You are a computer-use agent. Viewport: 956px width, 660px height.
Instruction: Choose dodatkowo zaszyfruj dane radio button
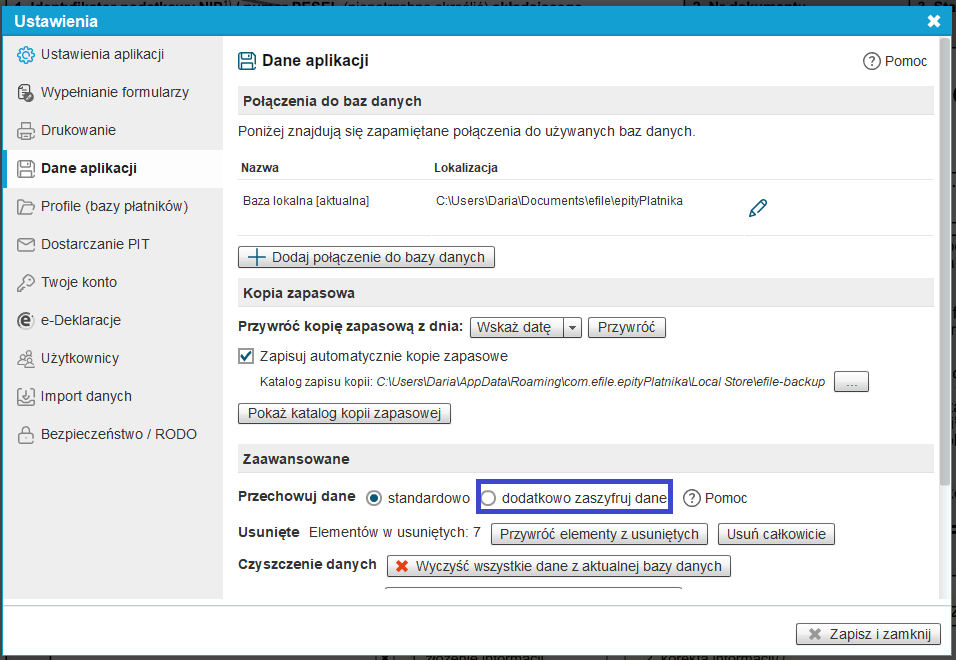point(488,498)
